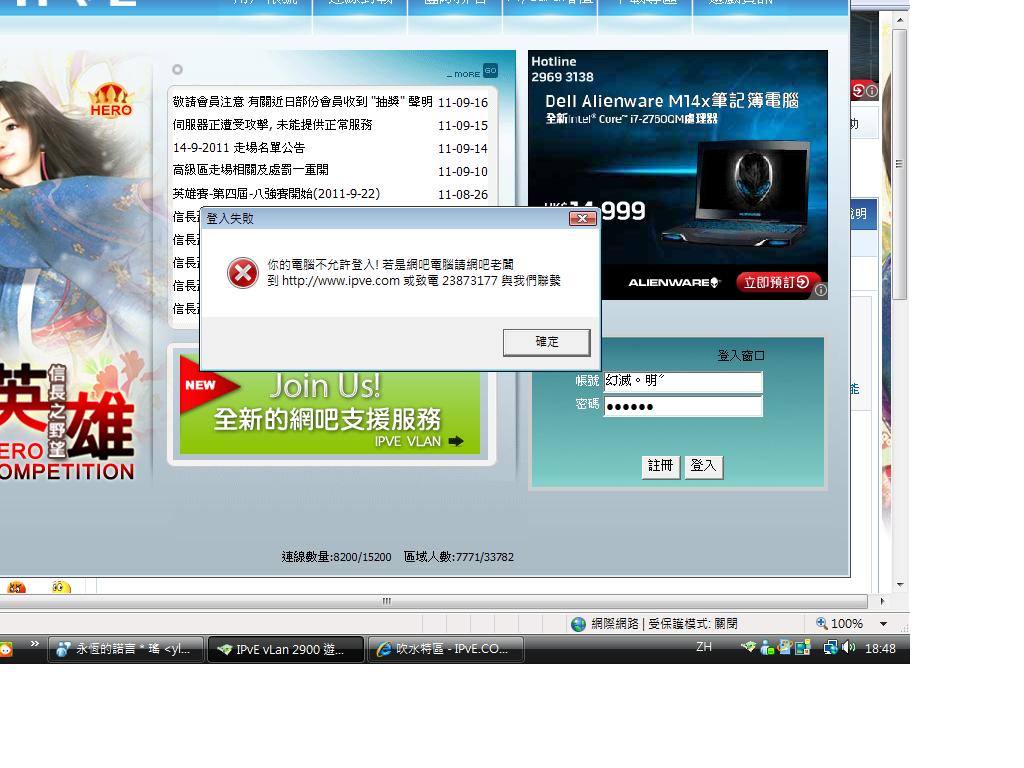Click the 100% zoom magnifier control
This screenshot has width=1024, height=768.
pyautogui.click(x=840, y=624)
